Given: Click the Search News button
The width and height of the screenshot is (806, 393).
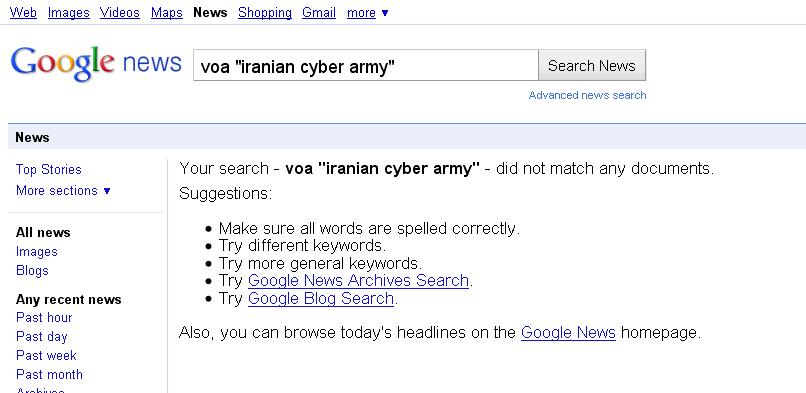Looking at the screenshot, I should tap(592, 65).
